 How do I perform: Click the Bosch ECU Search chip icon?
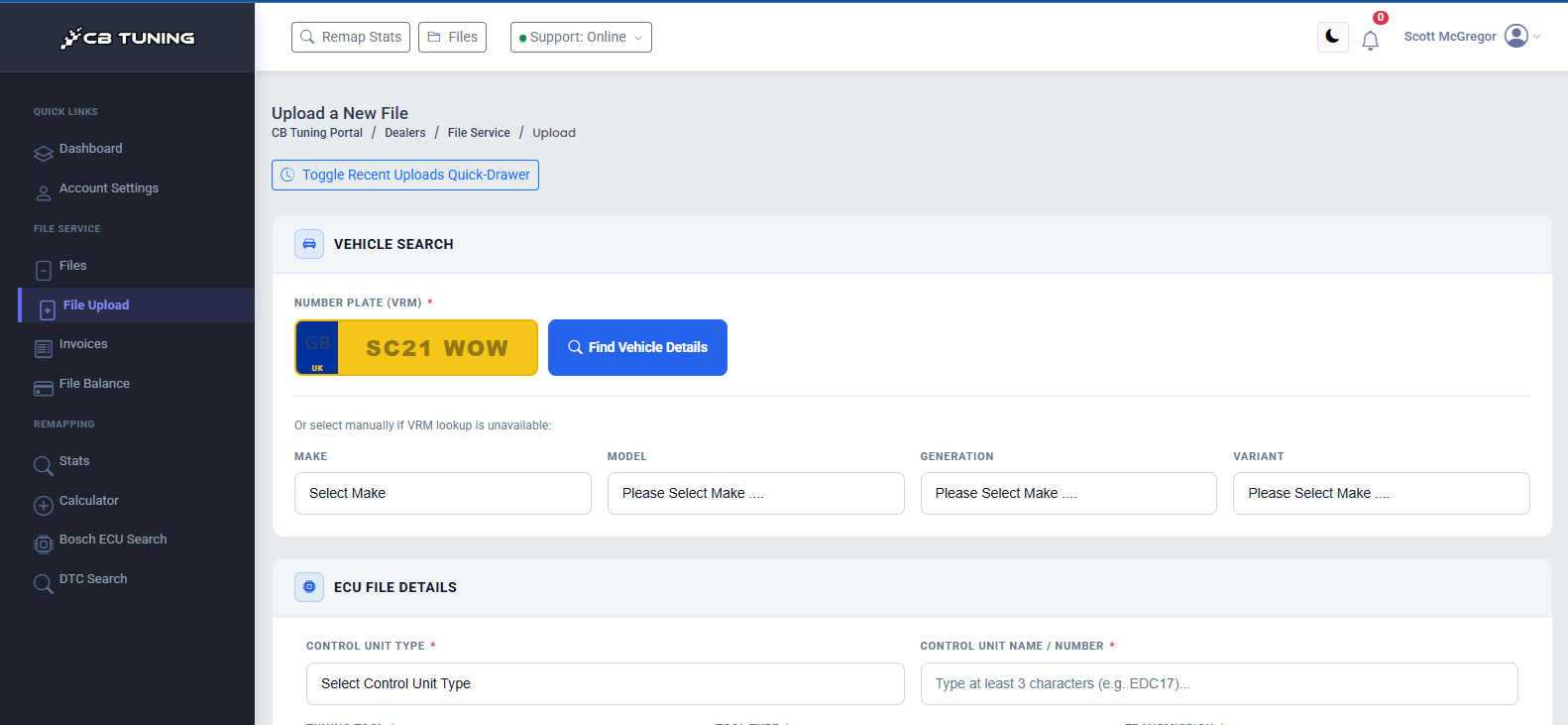pyautogui.click(x=44, y=544)
